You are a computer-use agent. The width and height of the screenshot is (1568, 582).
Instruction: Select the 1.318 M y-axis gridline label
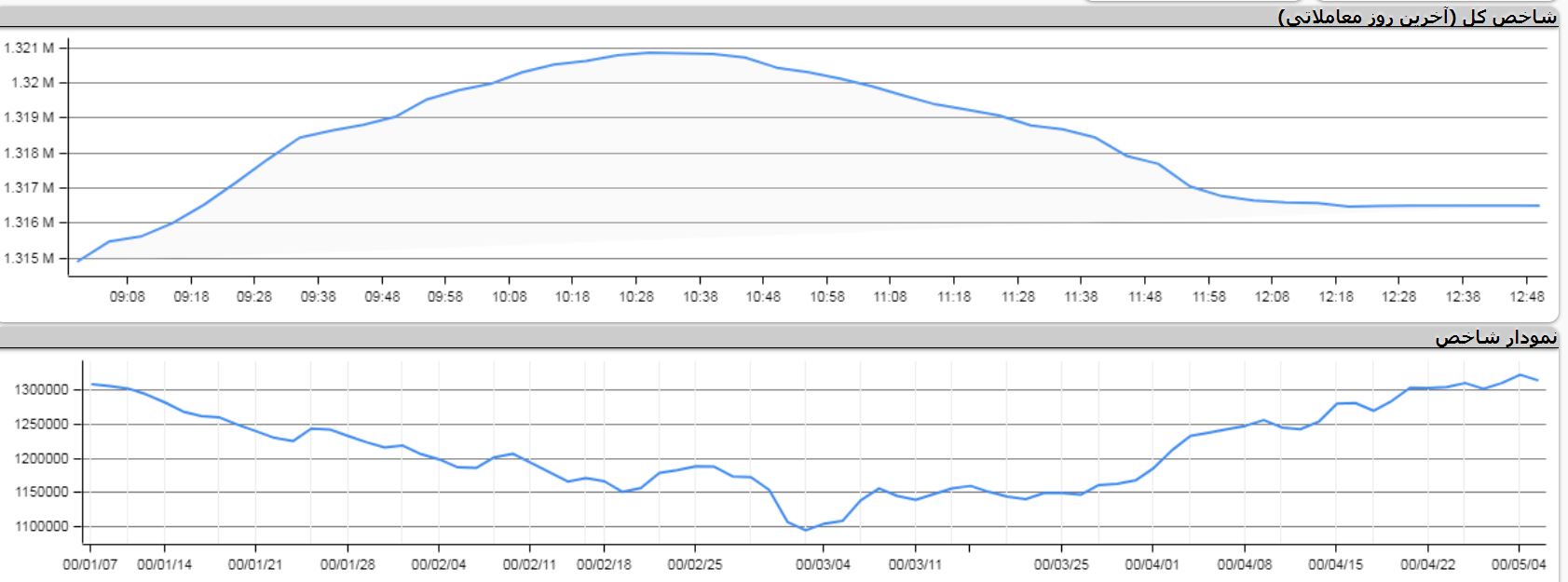tap(29, 153)
